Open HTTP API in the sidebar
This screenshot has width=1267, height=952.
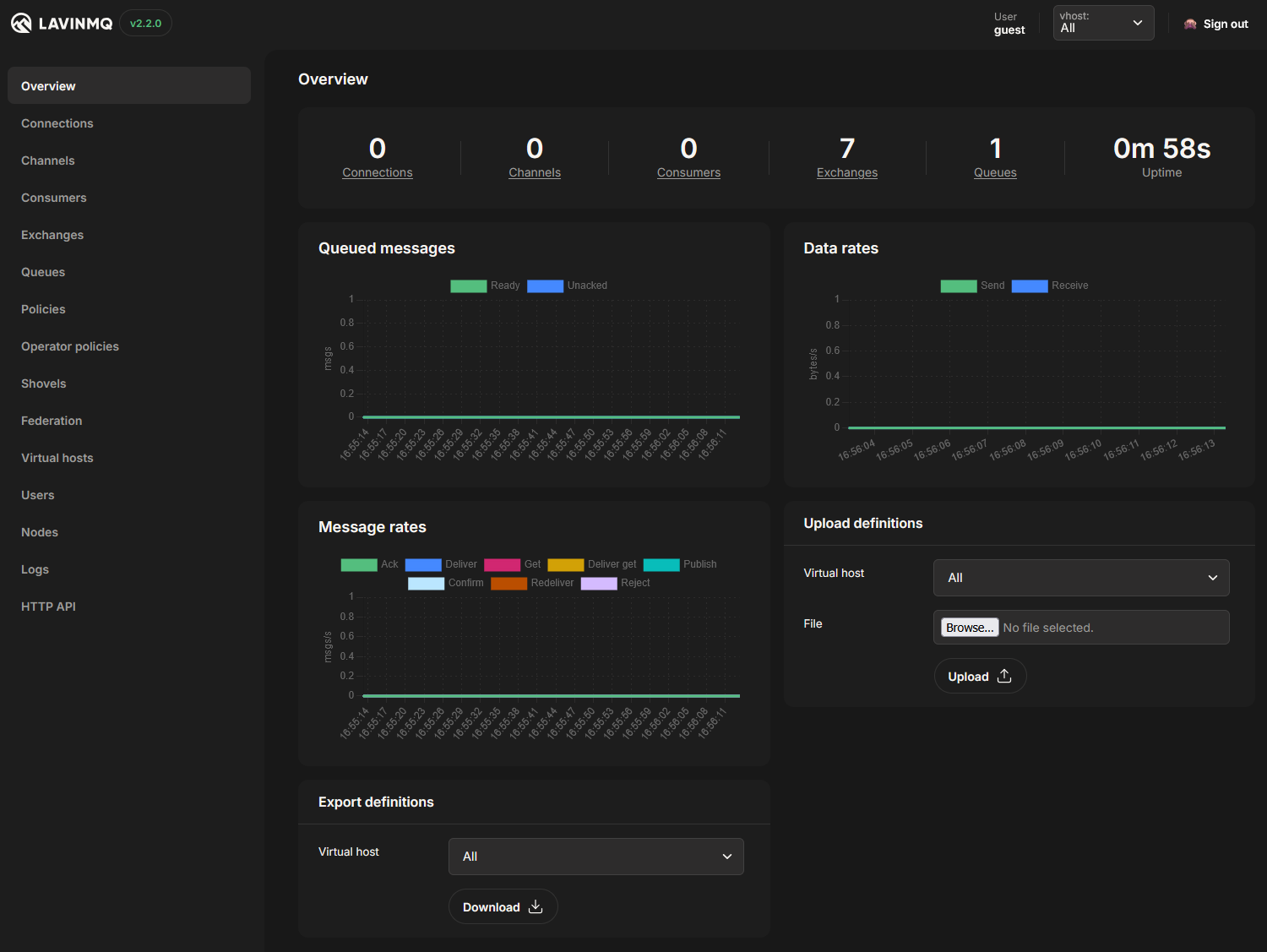coord(129,607)
